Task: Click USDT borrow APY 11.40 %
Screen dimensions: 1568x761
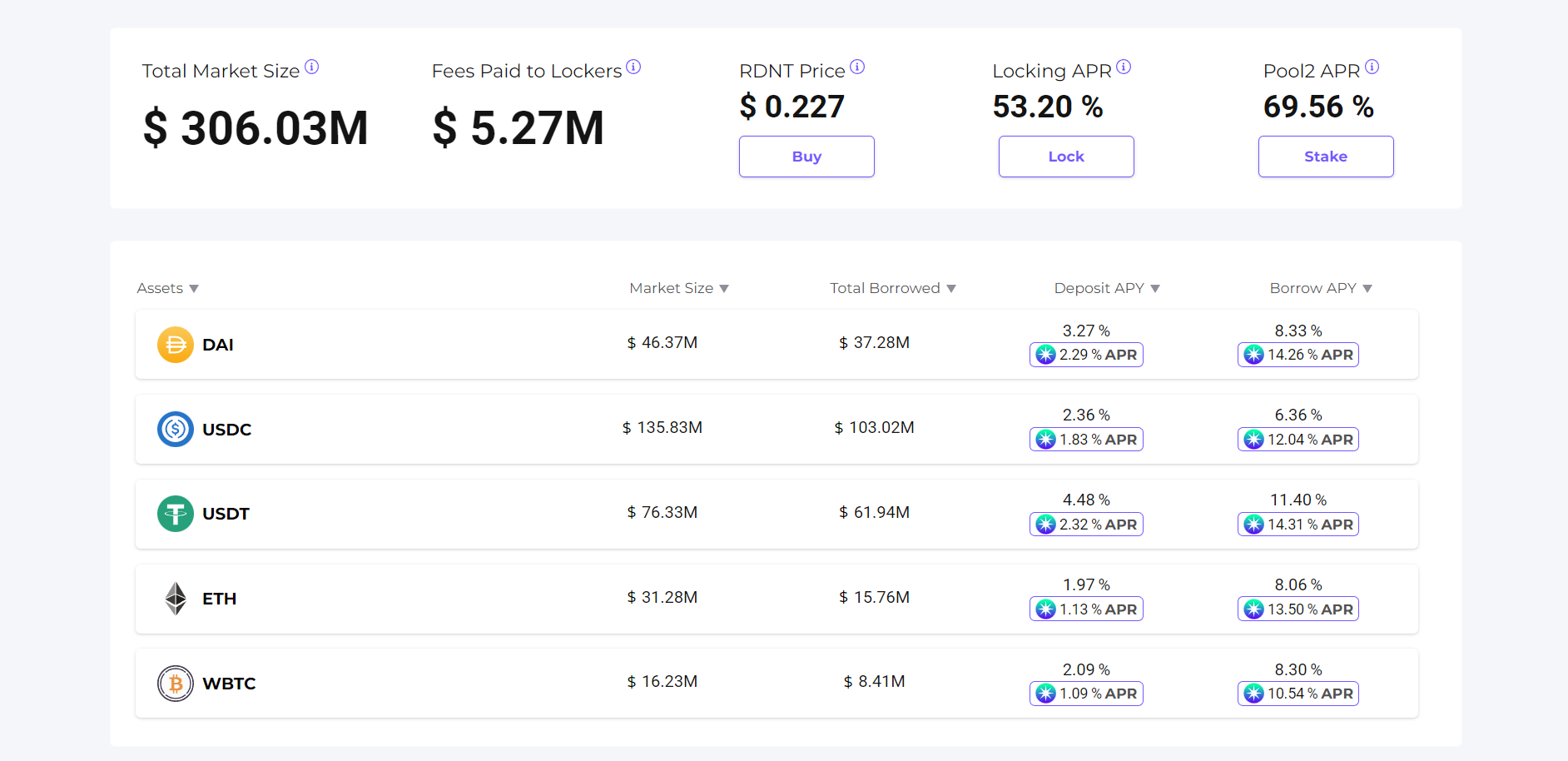Action: tap(1298, 500)
